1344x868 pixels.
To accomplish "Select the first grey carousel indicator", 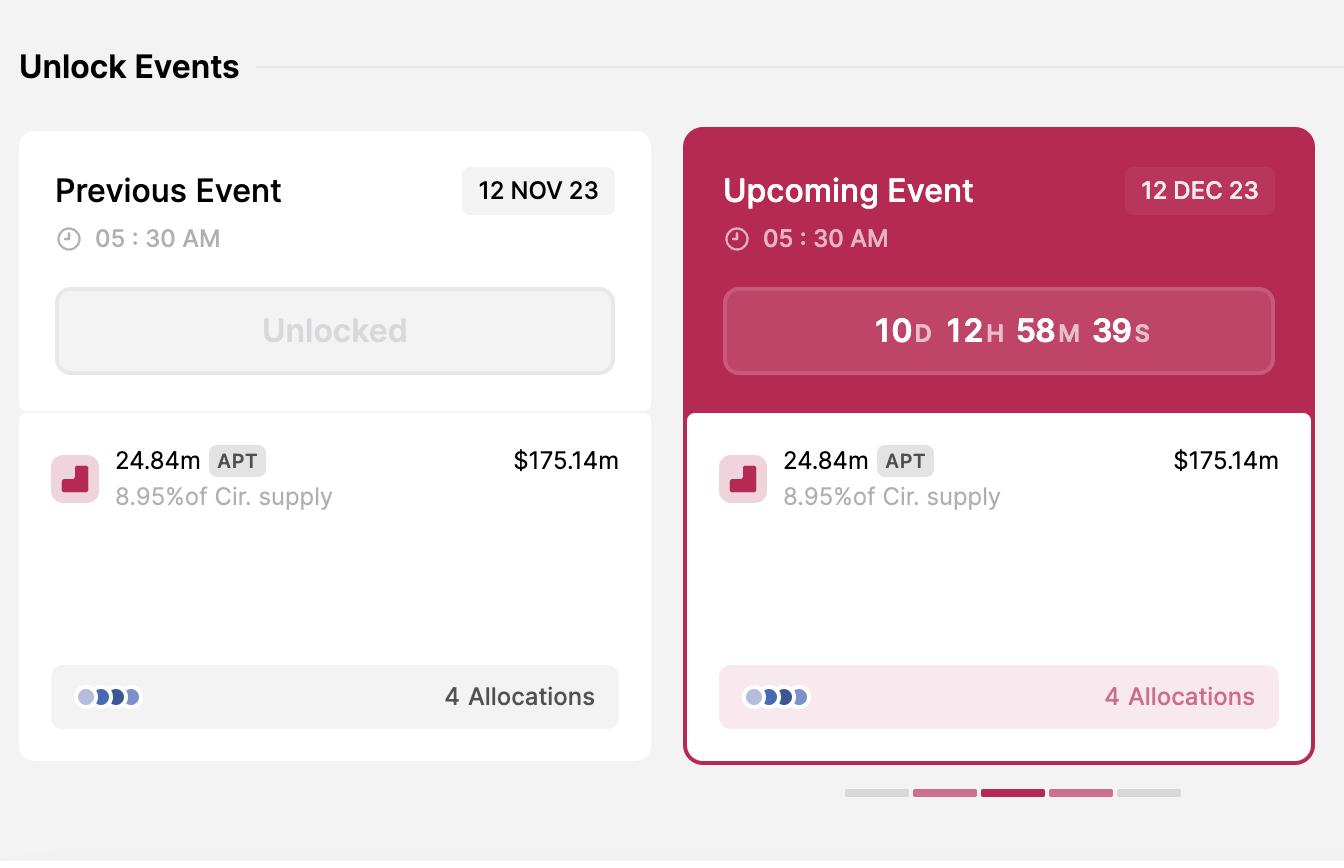I will pos(876,793).
